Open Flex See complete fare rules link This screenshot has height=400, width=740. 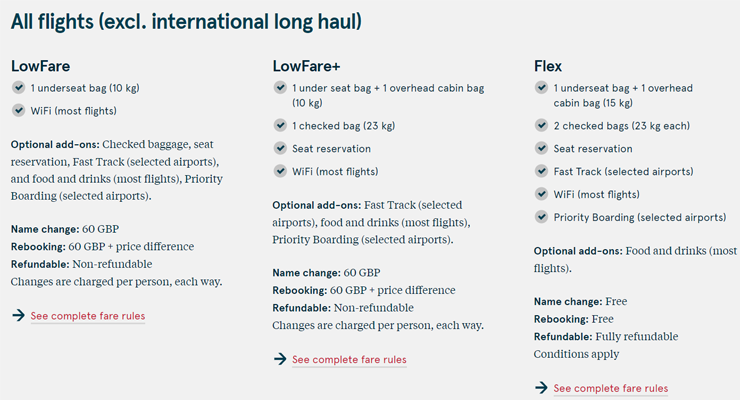tap(611, 388)
